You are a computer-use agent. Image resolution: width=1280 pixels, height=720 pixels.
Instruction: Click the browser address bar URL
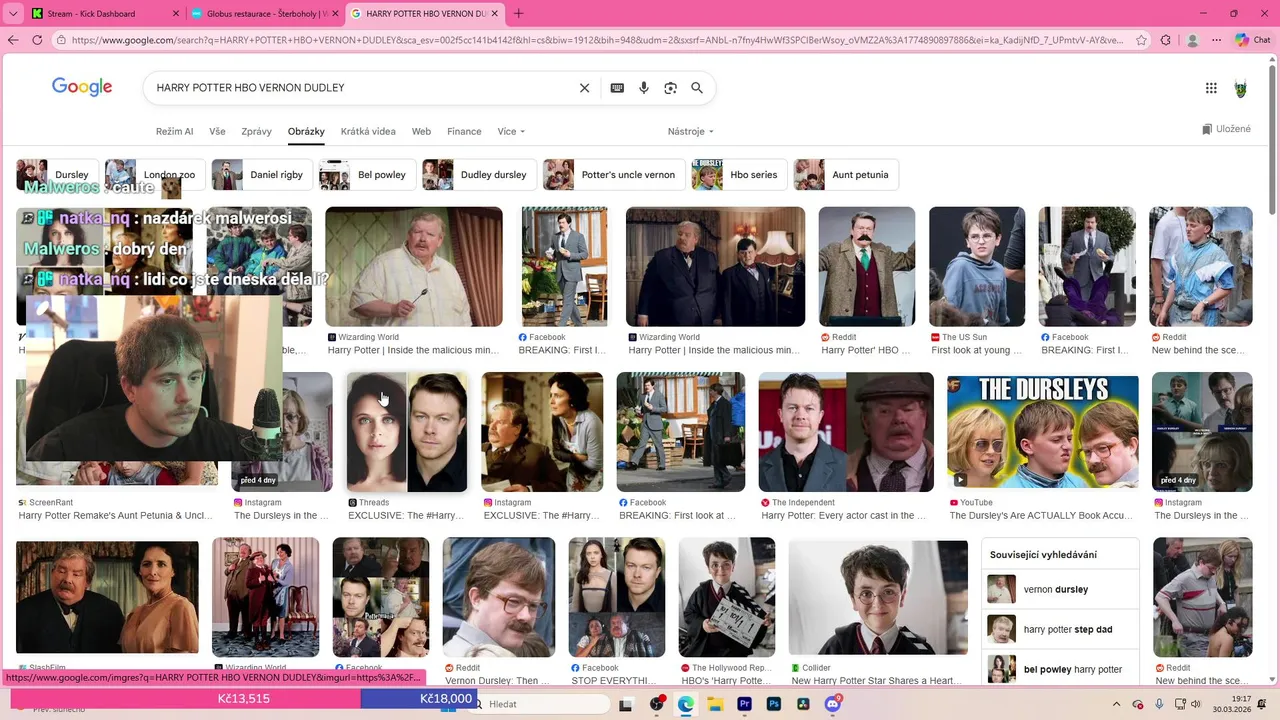click(x=597, y=40)
